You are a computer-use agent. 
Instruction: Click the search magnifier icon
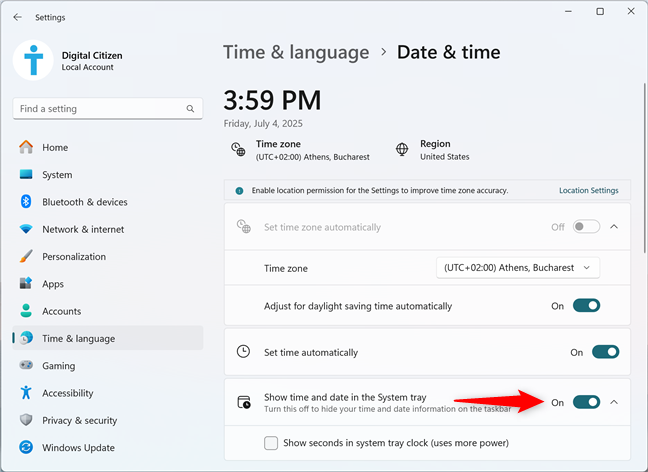click(x=190, y=109)
